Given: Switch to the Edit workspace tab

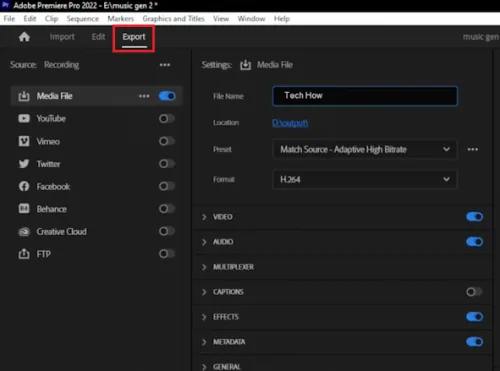Looking at the screenshot, I should 98,37.
